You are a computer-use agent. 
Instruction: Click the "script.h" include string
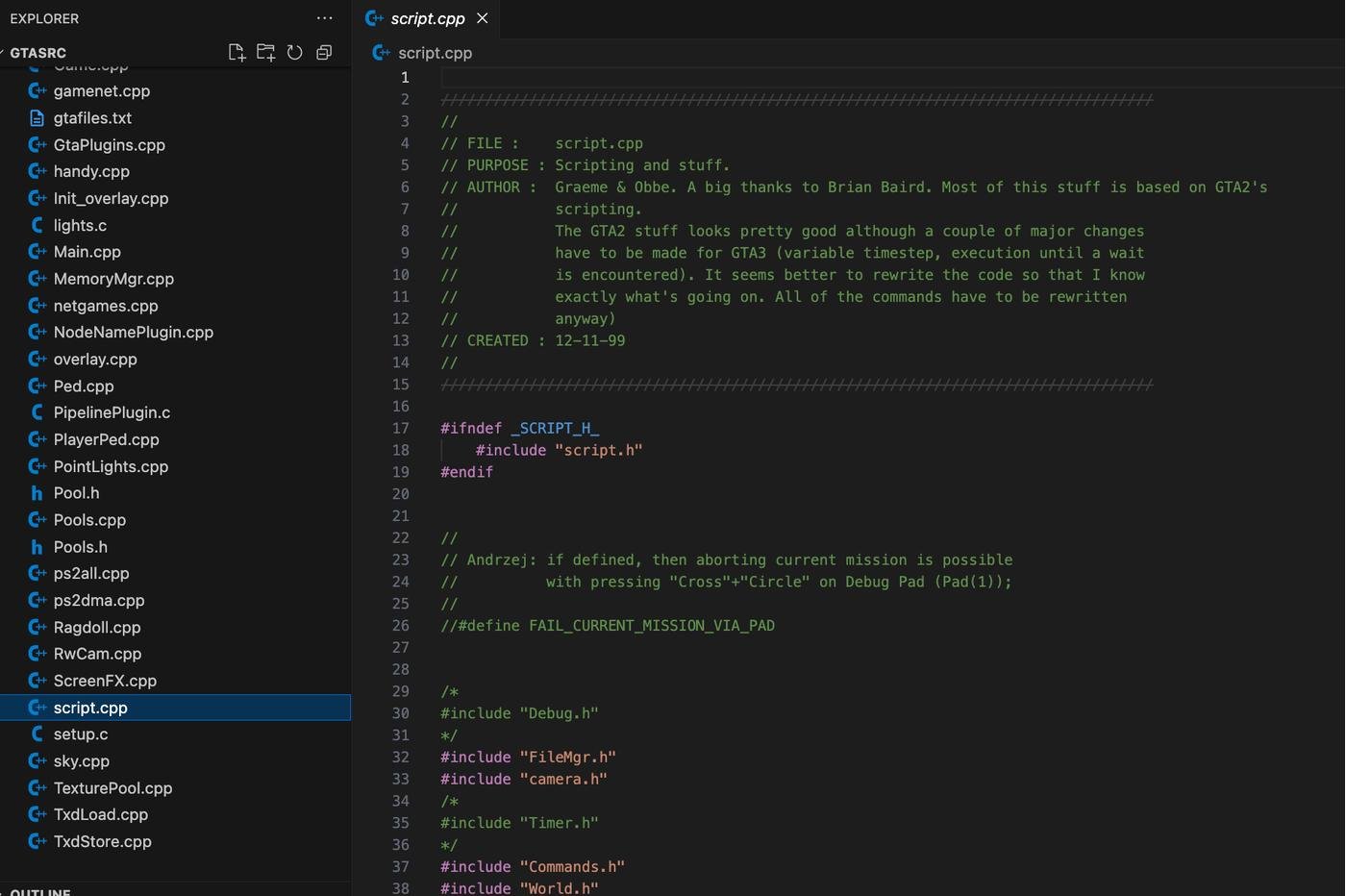coord(598,450)
